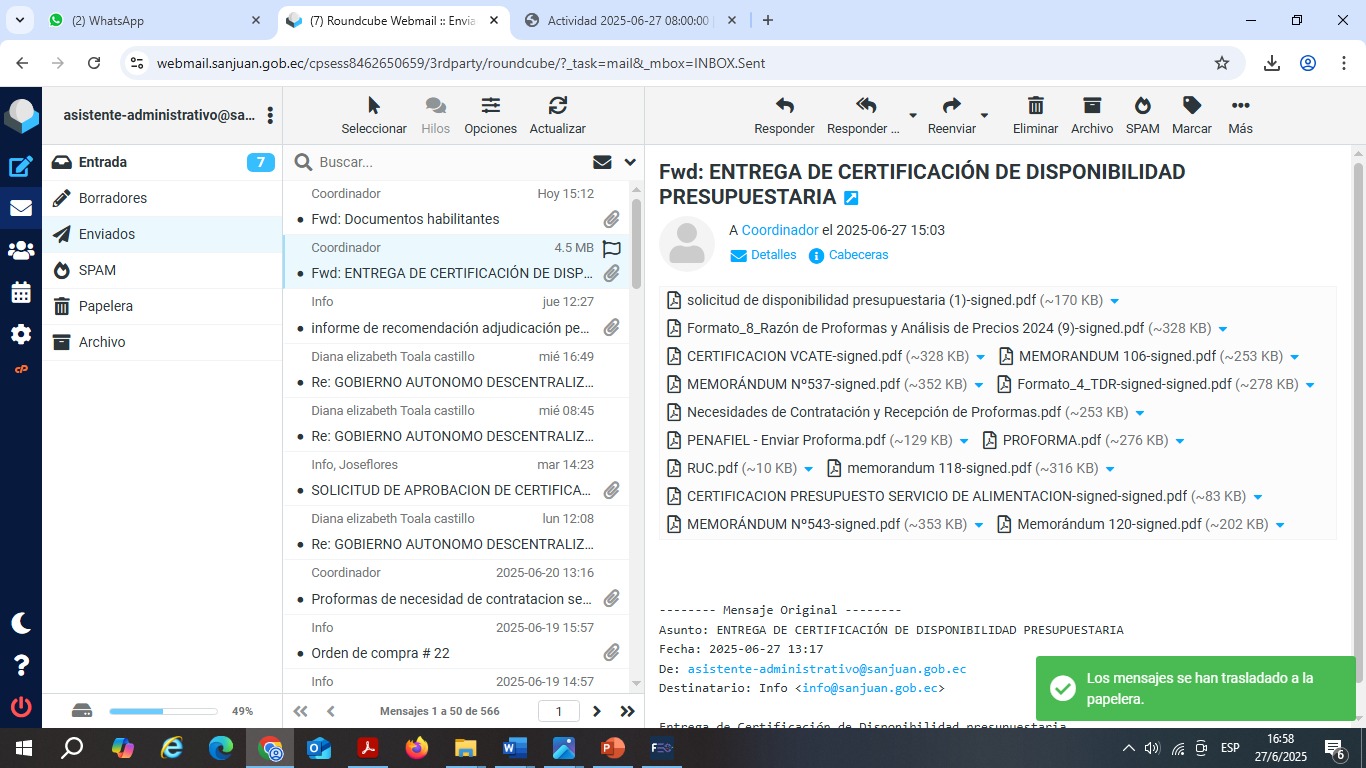The height and width of the screenshot is (768, 1366).
Task: Expand the Responder a todos options arrow
Action: 912,116
